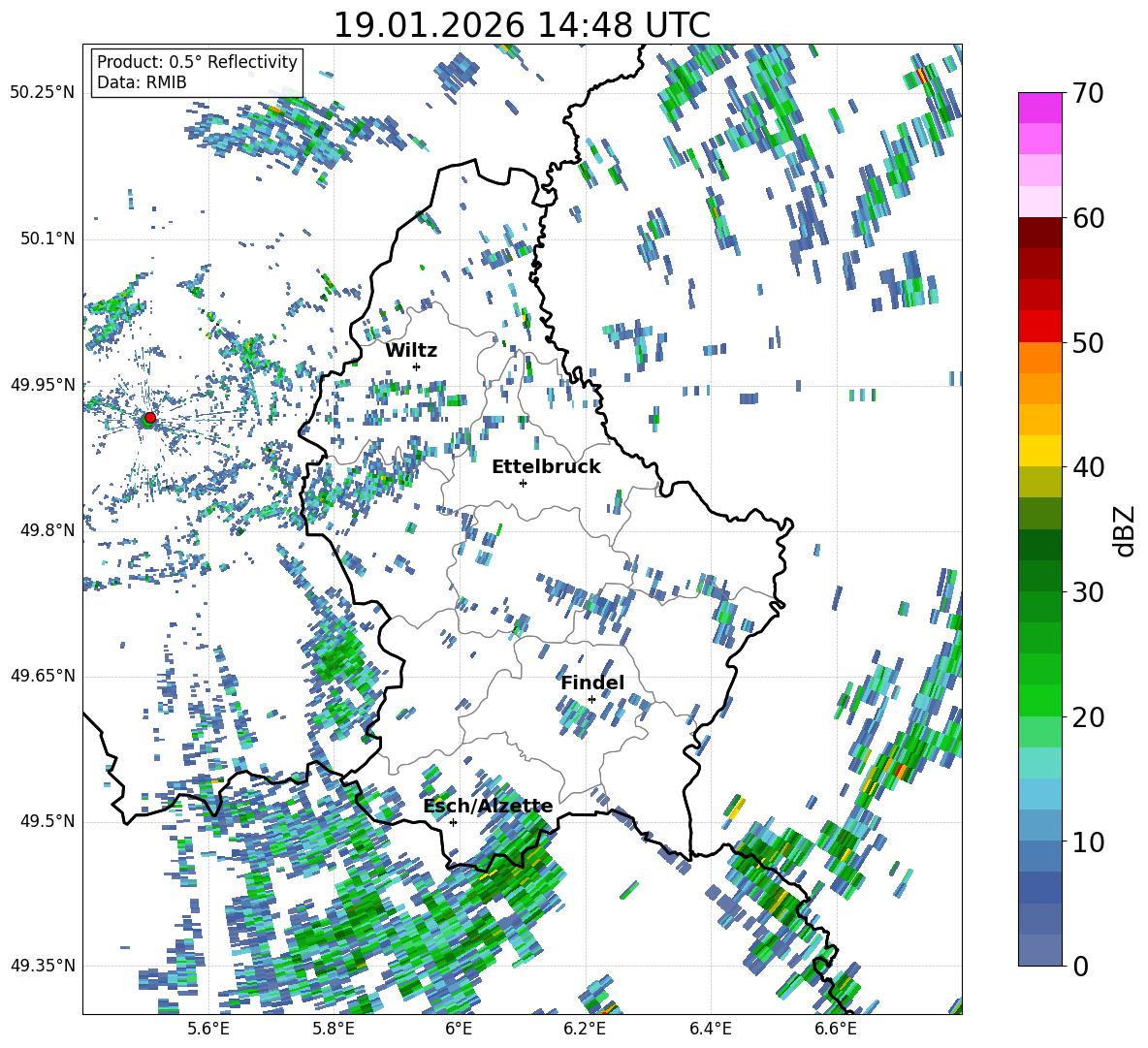Click the latitude label 49.65°N

[43, 676]
